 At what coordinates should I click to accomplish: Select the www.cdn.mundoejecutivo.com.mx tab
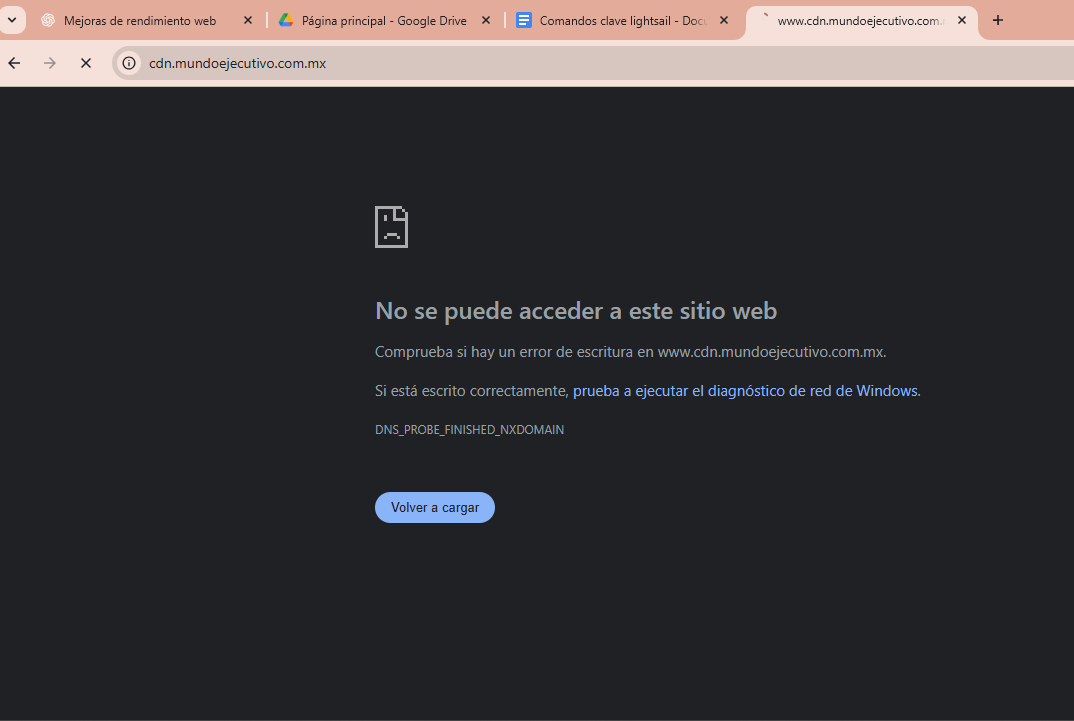click(x=858, y=20)
